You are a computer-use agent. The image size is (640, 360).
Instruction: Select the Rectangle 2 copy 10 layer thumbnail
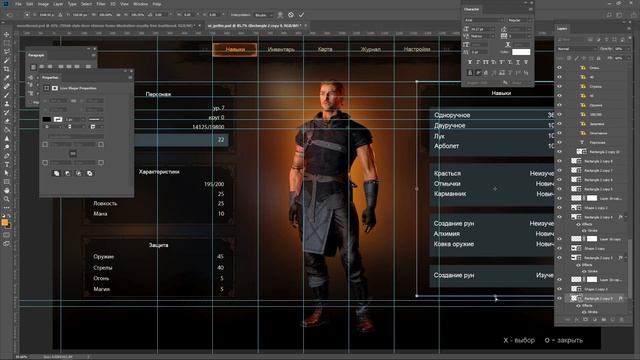(x=581, y=151)
